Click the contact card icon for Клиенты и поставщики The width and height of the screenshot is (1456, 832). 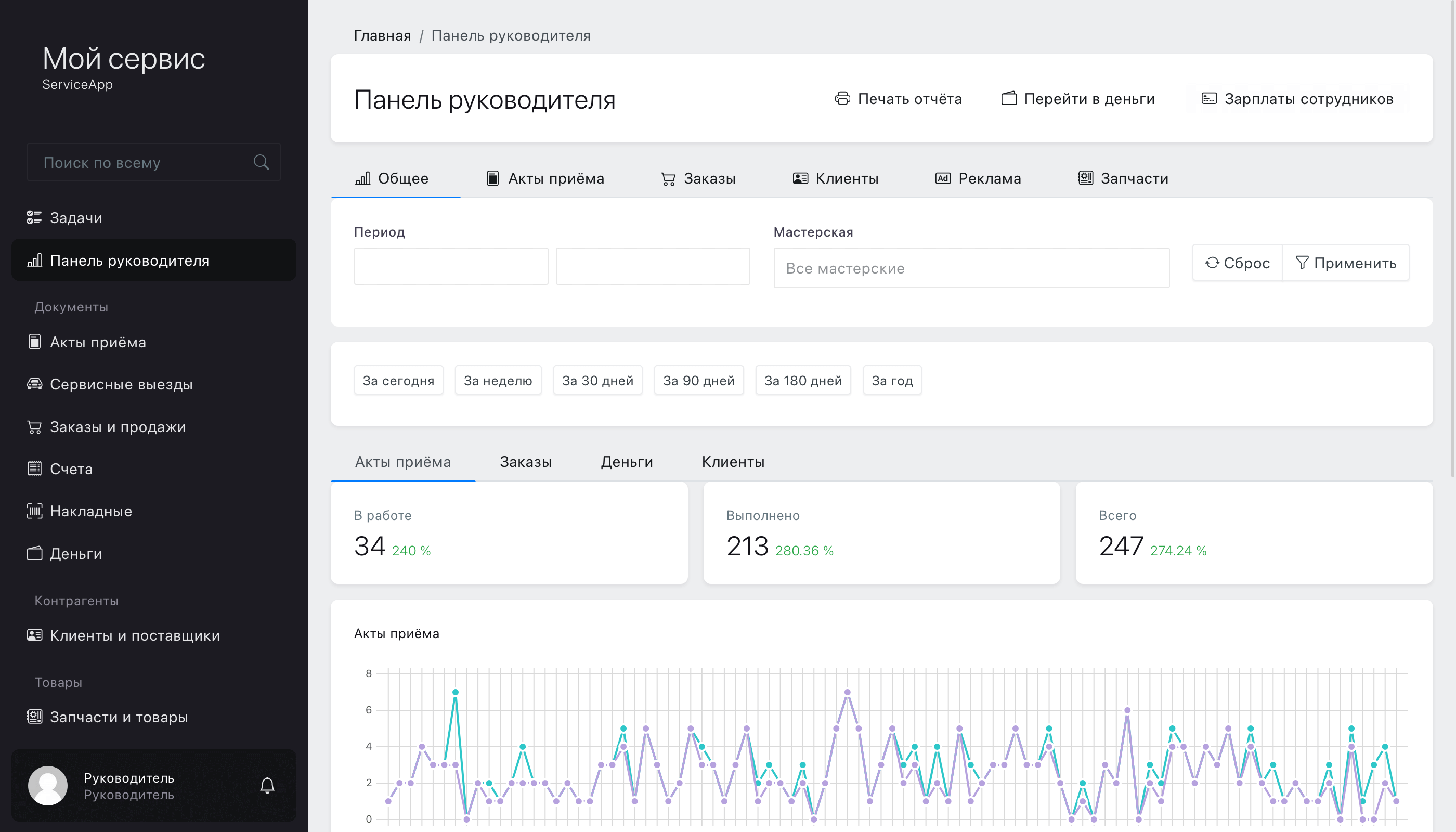click(34, 635)
